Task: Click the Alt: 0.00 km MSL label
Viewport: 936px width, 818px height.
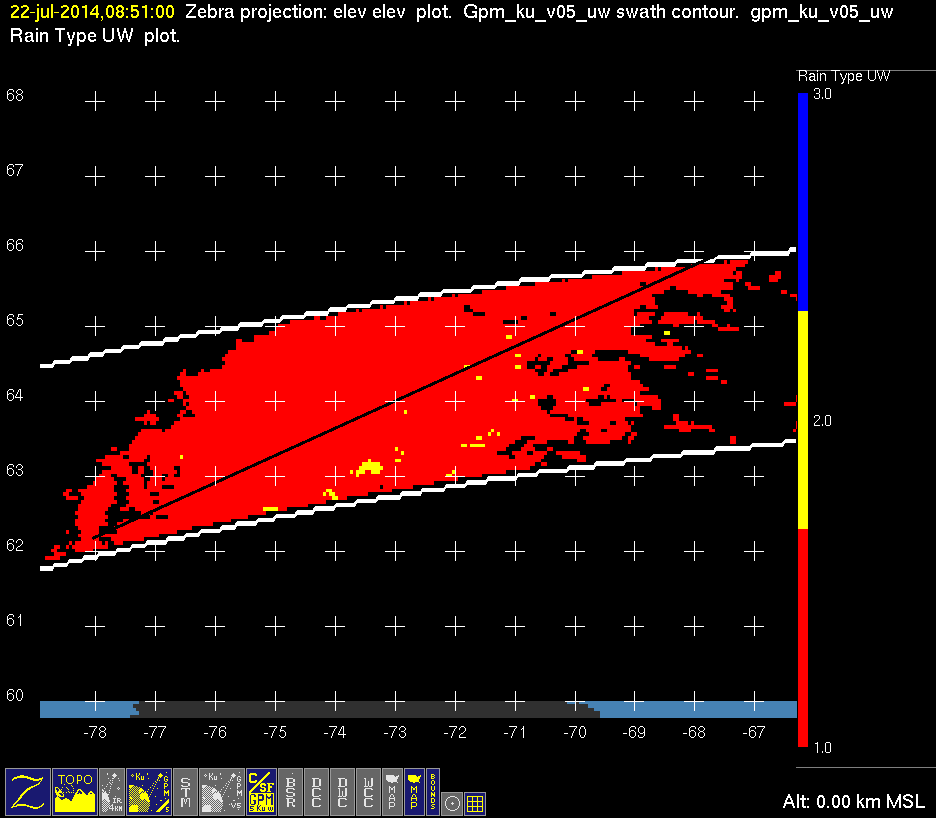Action: pyautogui.click(x=853, y=802)
